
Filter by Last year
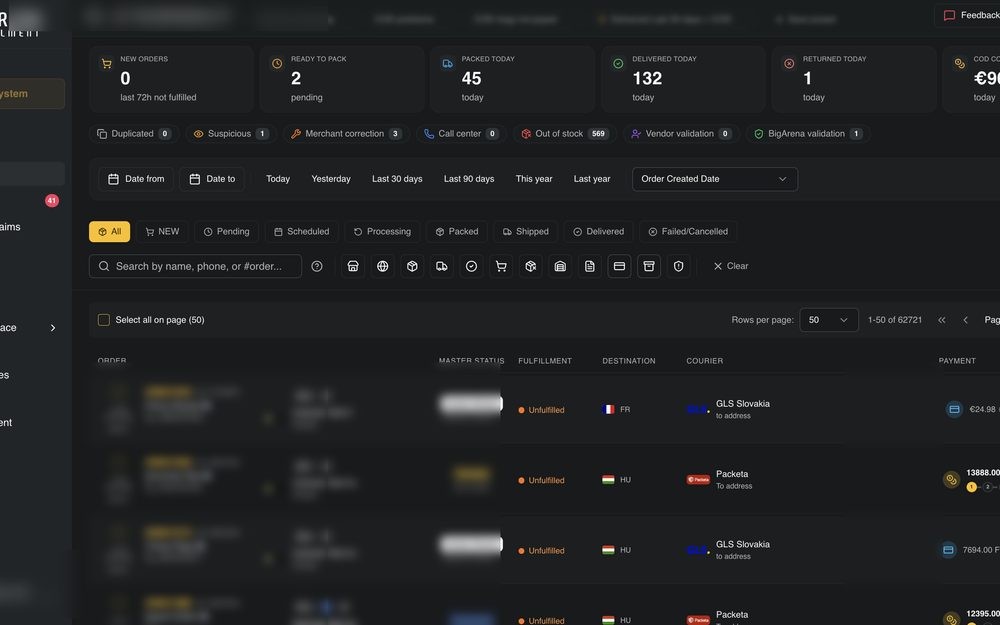coord(592,179)
